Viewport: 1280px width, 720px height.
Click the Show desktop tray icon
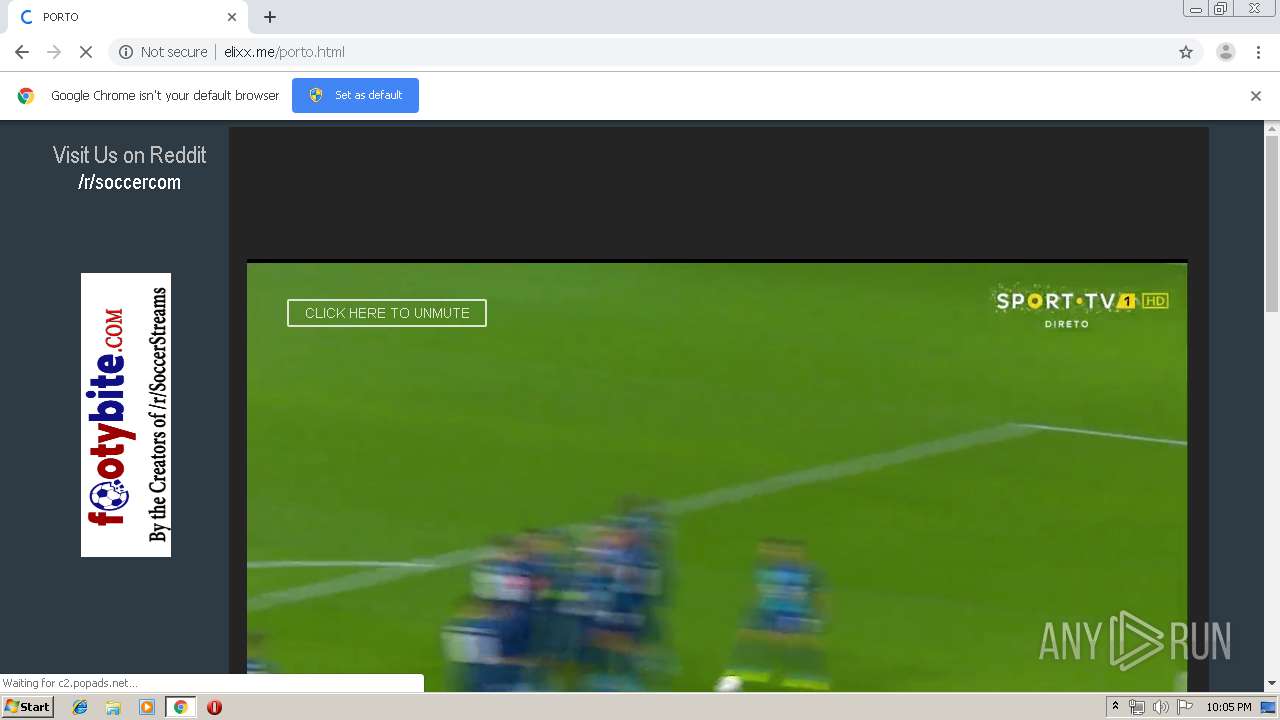tap(1269, 707)
